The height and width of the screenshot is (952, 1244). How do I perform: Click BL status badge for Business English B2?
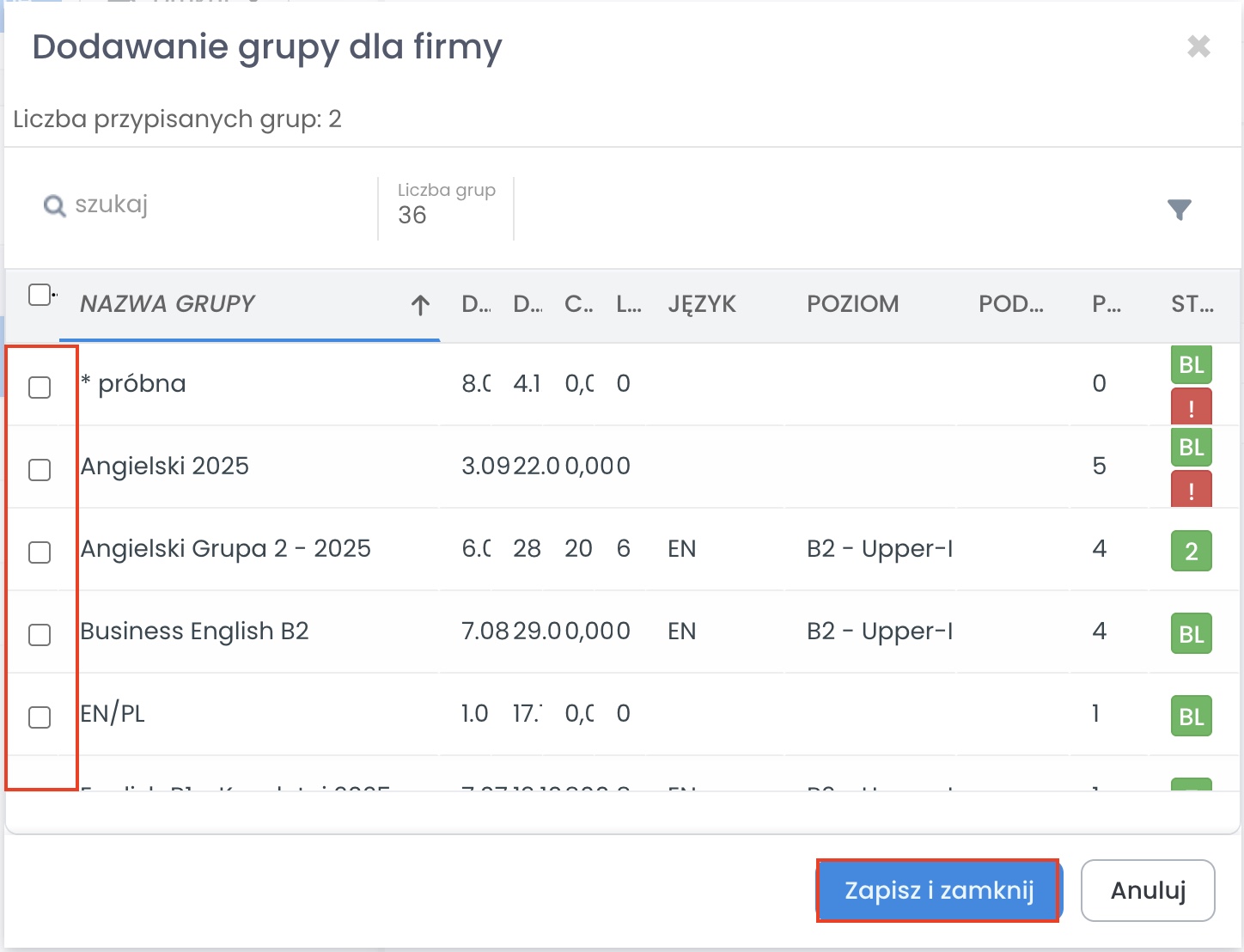coord(1191,633)
